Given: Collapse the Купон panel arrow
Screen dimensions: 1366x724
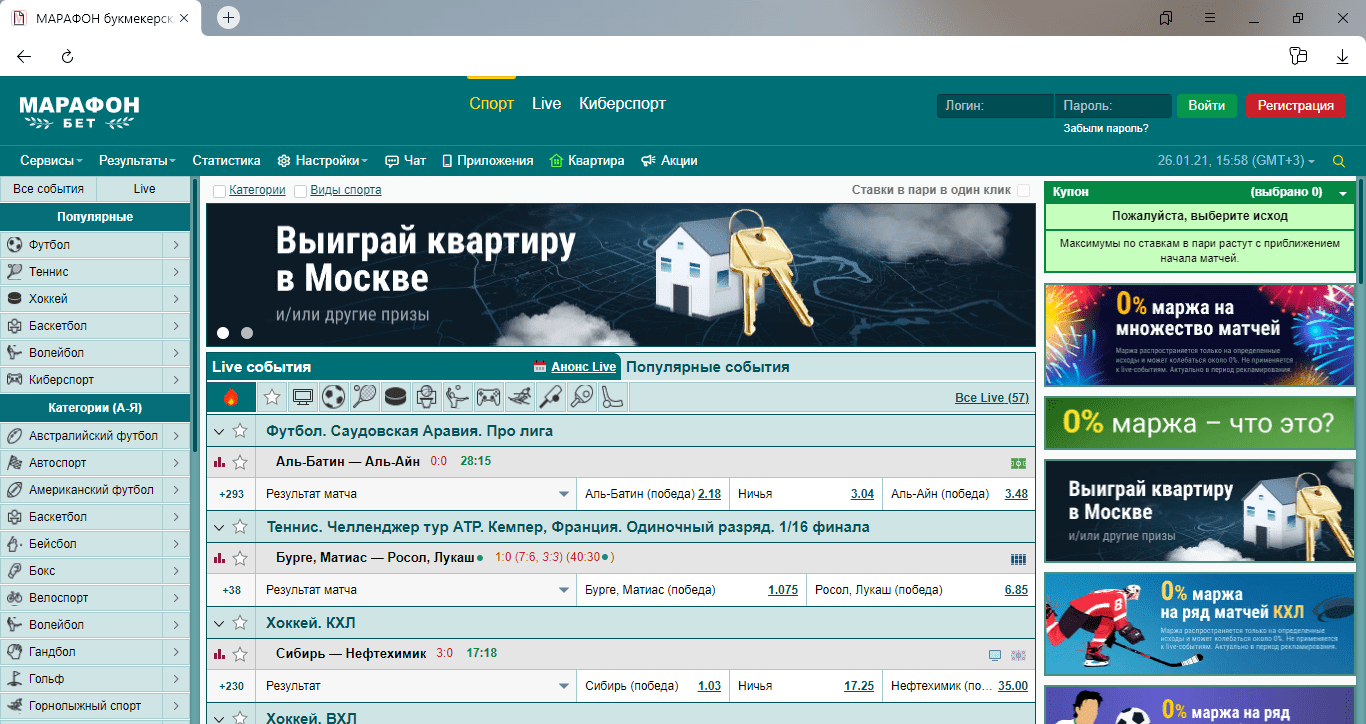Looking at the screenshot, I should pyautogui.click(x=1343, y=192).
